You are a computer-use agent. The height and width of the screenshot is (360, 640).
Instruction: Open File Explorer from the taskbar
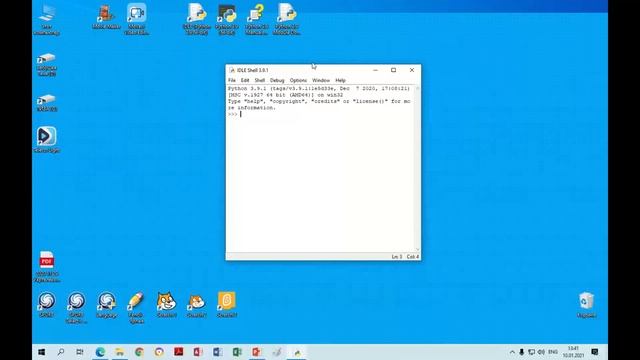(120, 352)
